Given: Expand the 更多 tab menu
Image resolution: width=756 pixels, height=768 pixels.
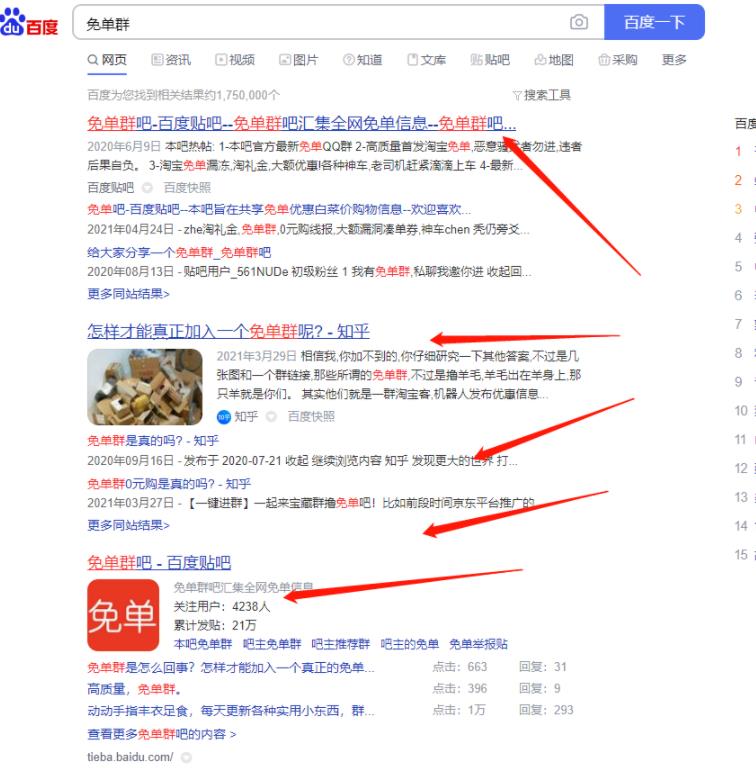Looking at the screenshot, I should pyautogui.click(x=674, y=60).
